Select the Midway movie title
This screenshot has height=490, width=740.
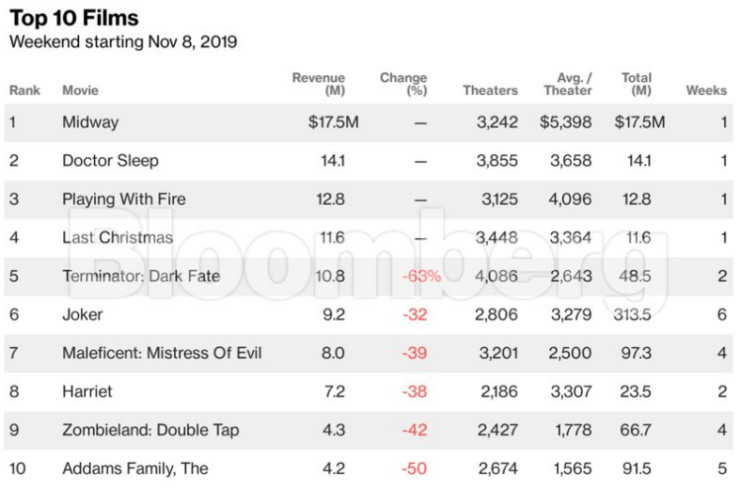pos(90,122)
